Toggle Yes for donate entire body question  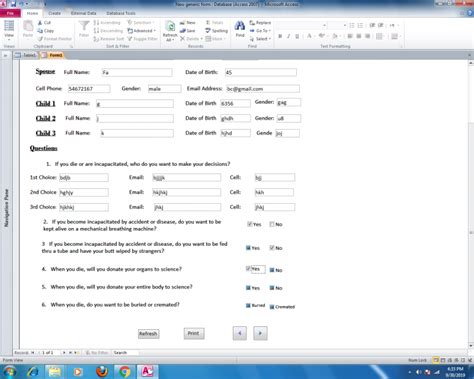[x=248, y=288]
